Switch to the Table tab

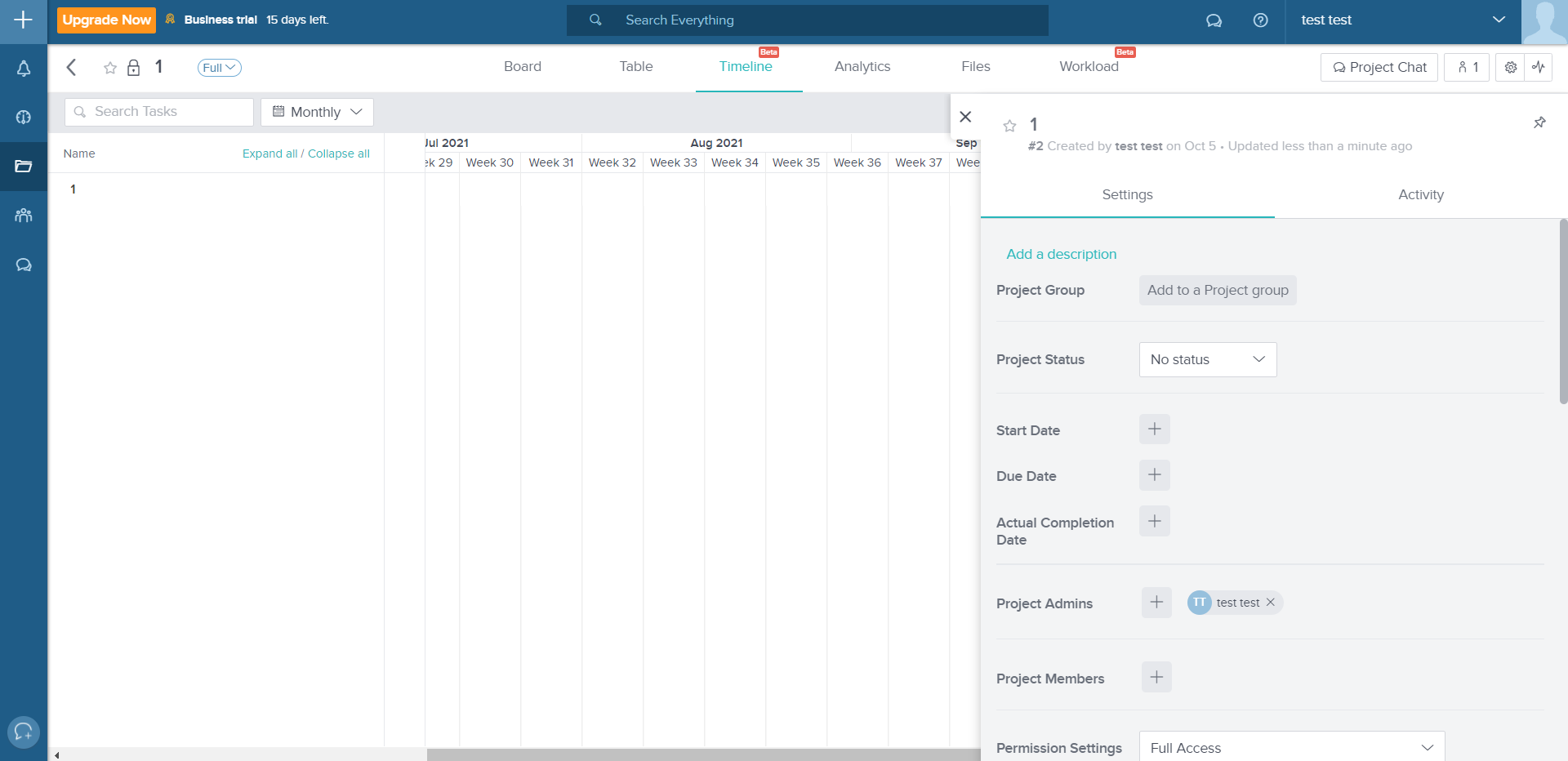click(636, 67)
